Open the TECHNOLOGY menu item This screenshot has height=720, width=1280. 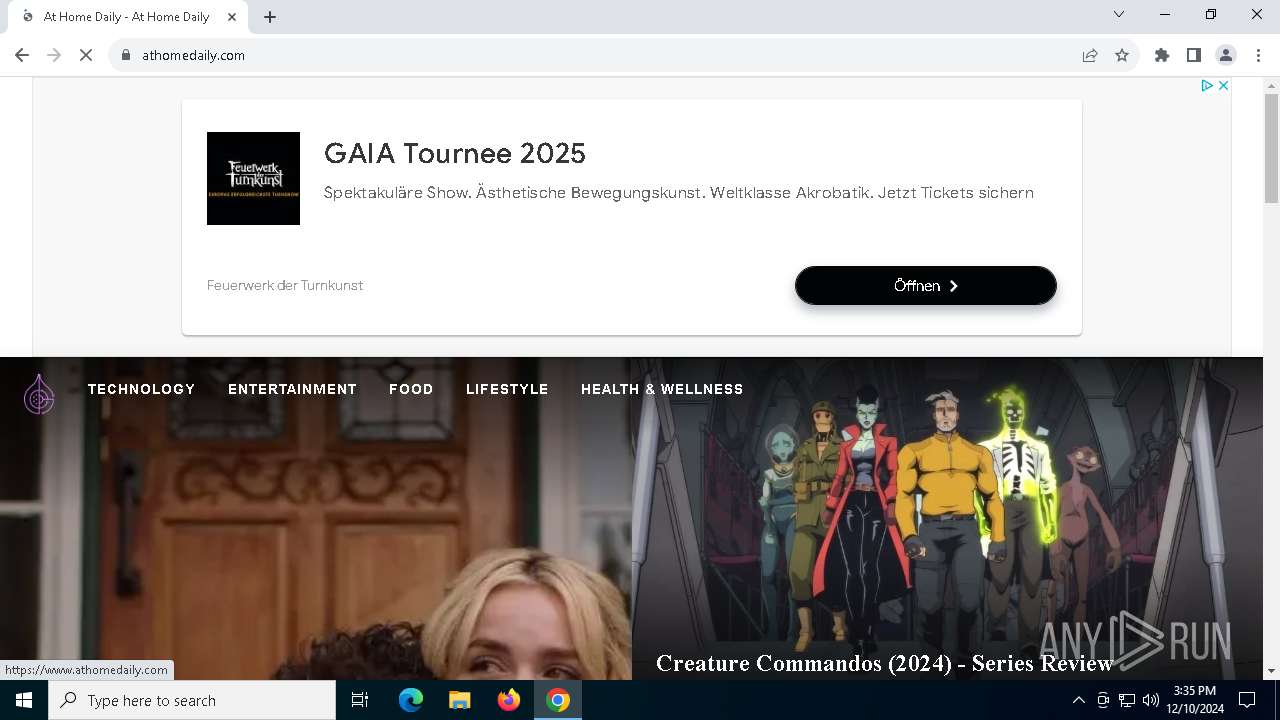click(141, 389)
